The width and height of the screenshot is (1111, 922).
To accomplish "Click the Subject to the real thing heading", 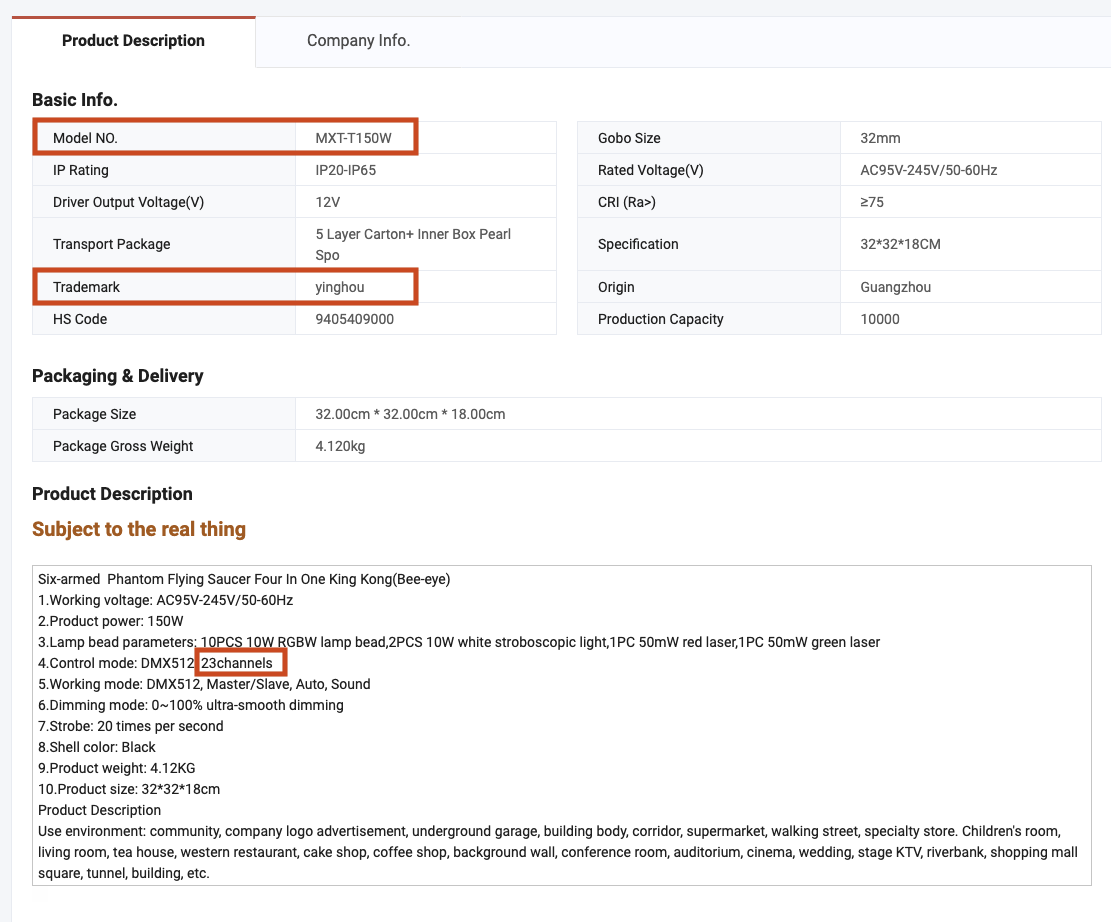I will 139,529.
